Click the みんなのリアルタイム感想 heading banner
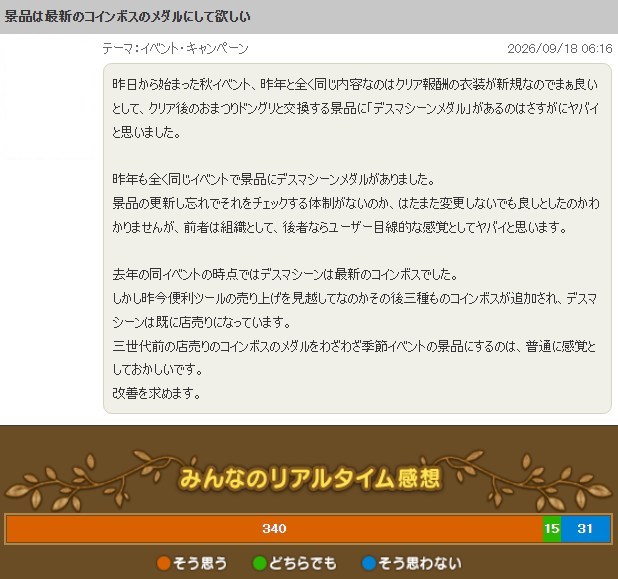Viewport: 618px width, 579px height. [309, 478]
